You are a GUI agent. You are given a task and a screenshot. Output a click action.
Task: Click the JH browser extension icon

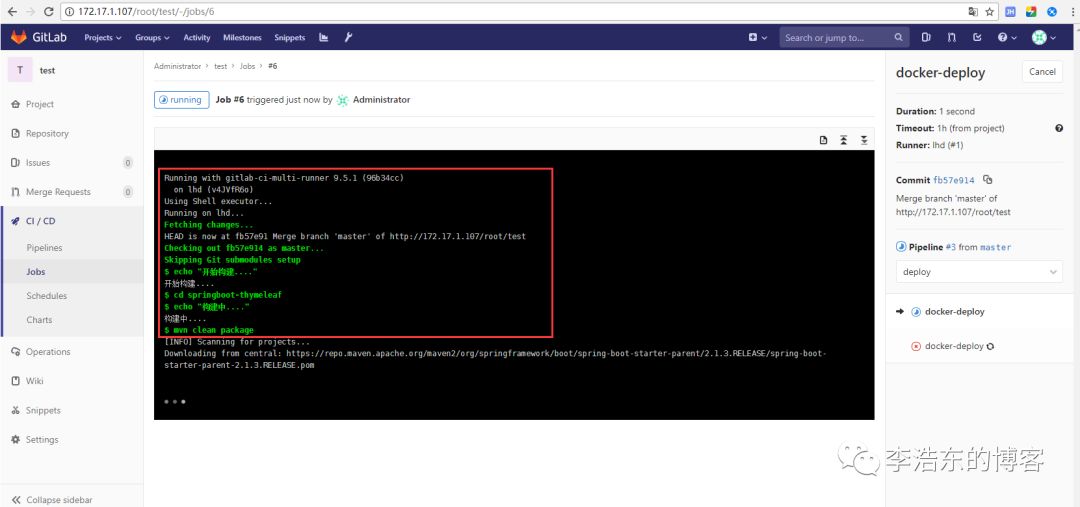[x=1010, y=12]
